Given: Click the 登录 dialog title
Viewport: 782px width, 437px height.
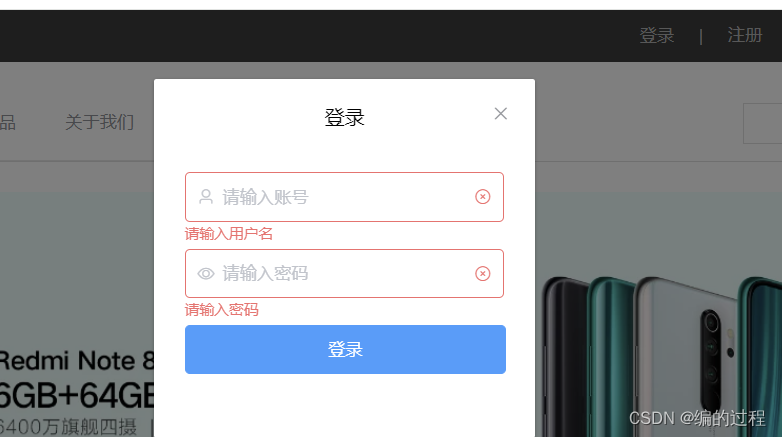Looking at the screenshot, I should (344, 118).
